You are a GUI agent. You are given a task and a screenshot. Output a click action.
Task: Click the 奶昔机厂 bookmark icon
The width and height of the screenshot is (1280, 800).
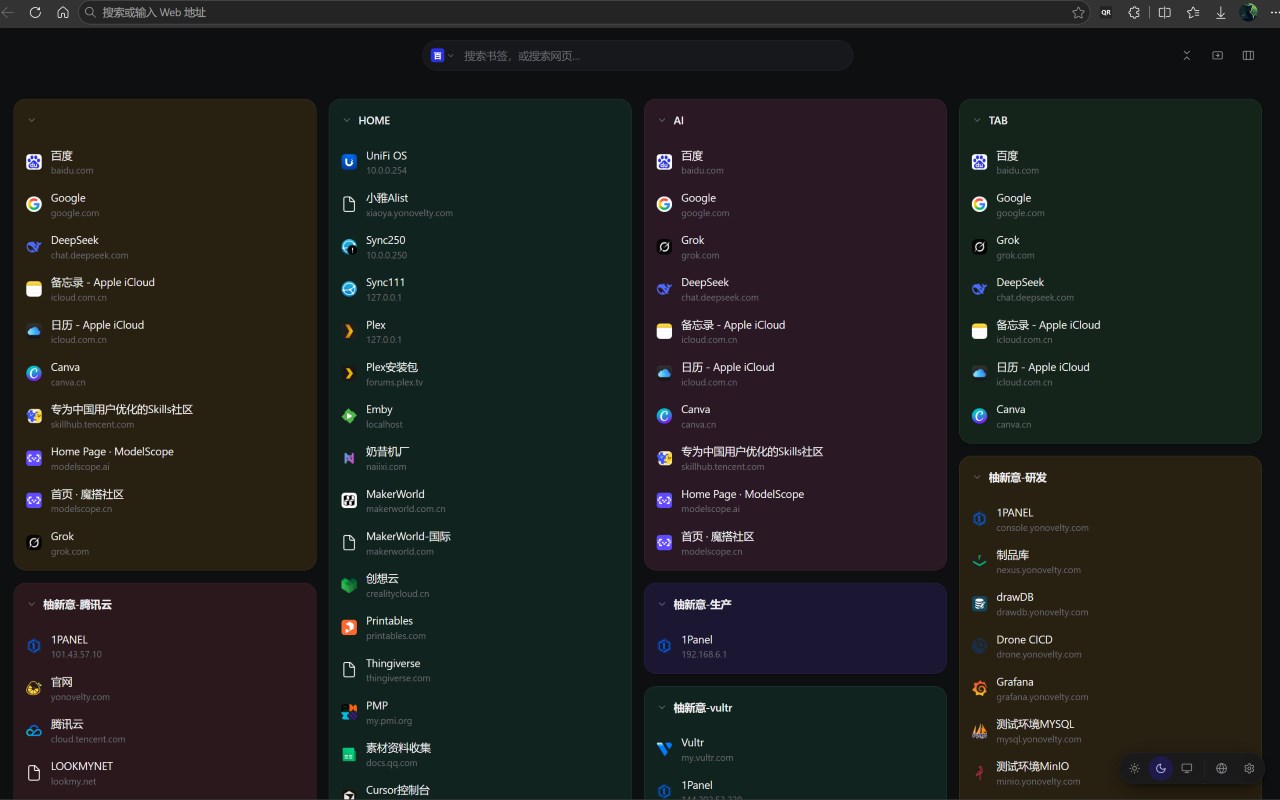pyautogui.click(x=349, y=458)
